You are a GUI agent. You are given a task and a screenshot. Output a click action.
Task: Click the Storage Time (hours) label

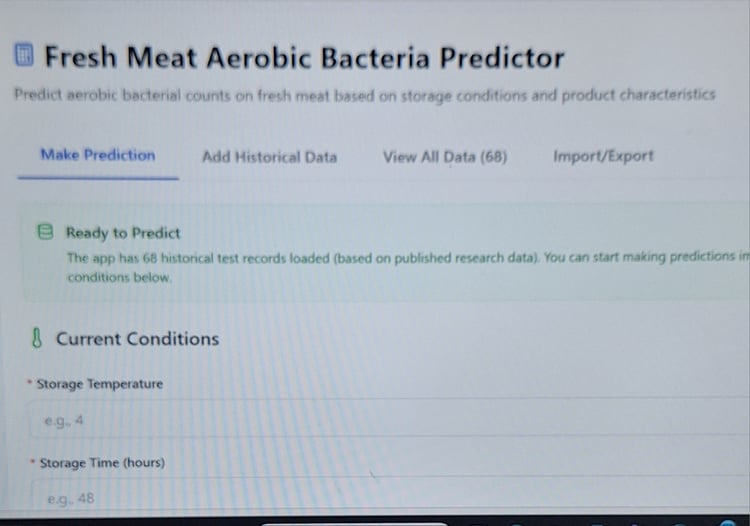[x=102, y=463]
